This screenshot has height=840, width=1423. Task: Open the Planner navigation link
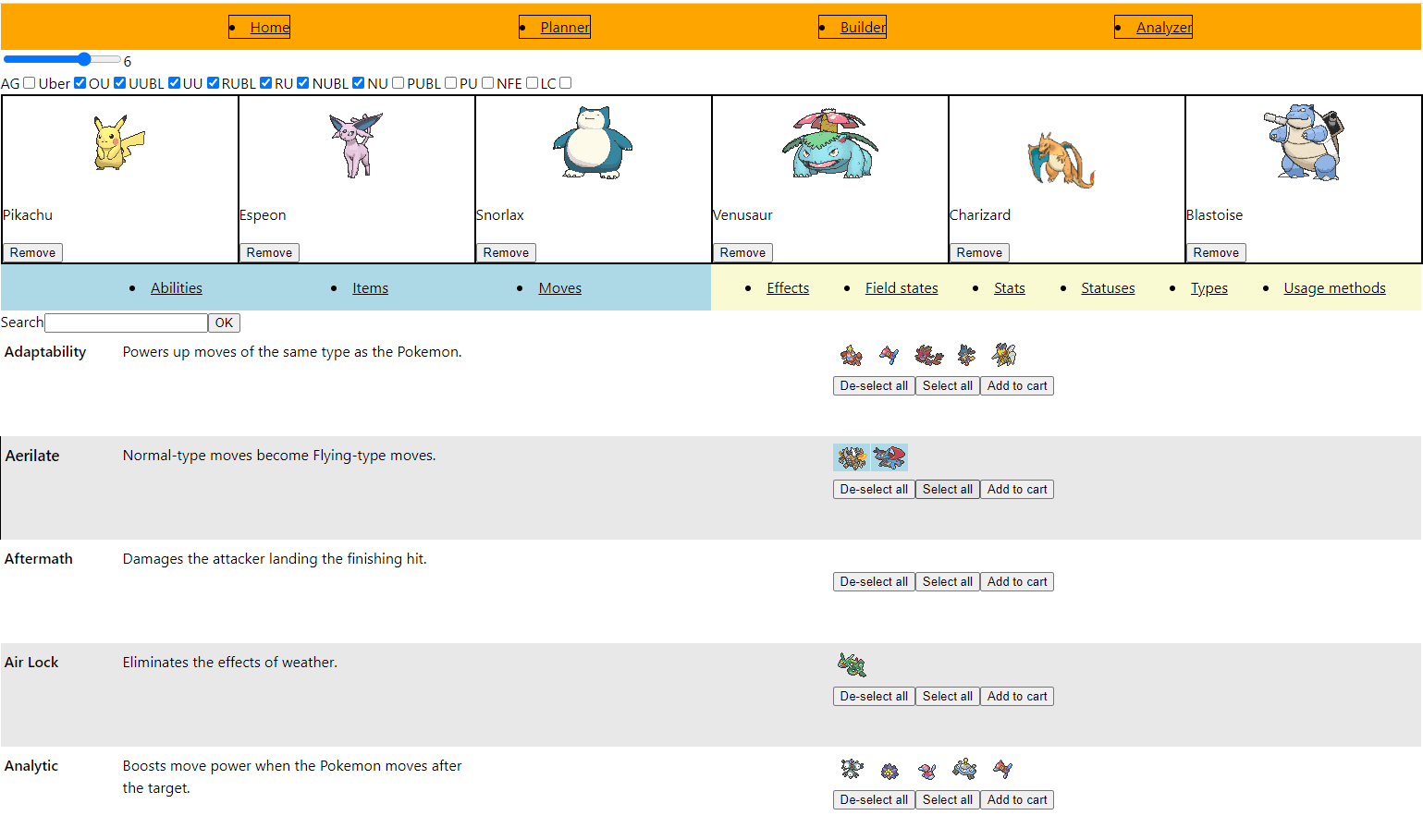coord(565,28)
